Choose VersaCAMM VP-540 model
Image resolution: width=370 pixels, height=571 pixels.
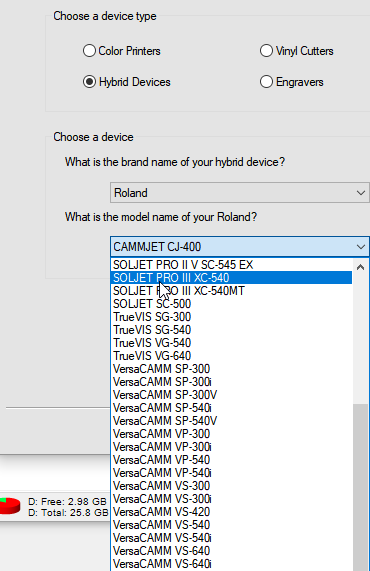[231, 460]
